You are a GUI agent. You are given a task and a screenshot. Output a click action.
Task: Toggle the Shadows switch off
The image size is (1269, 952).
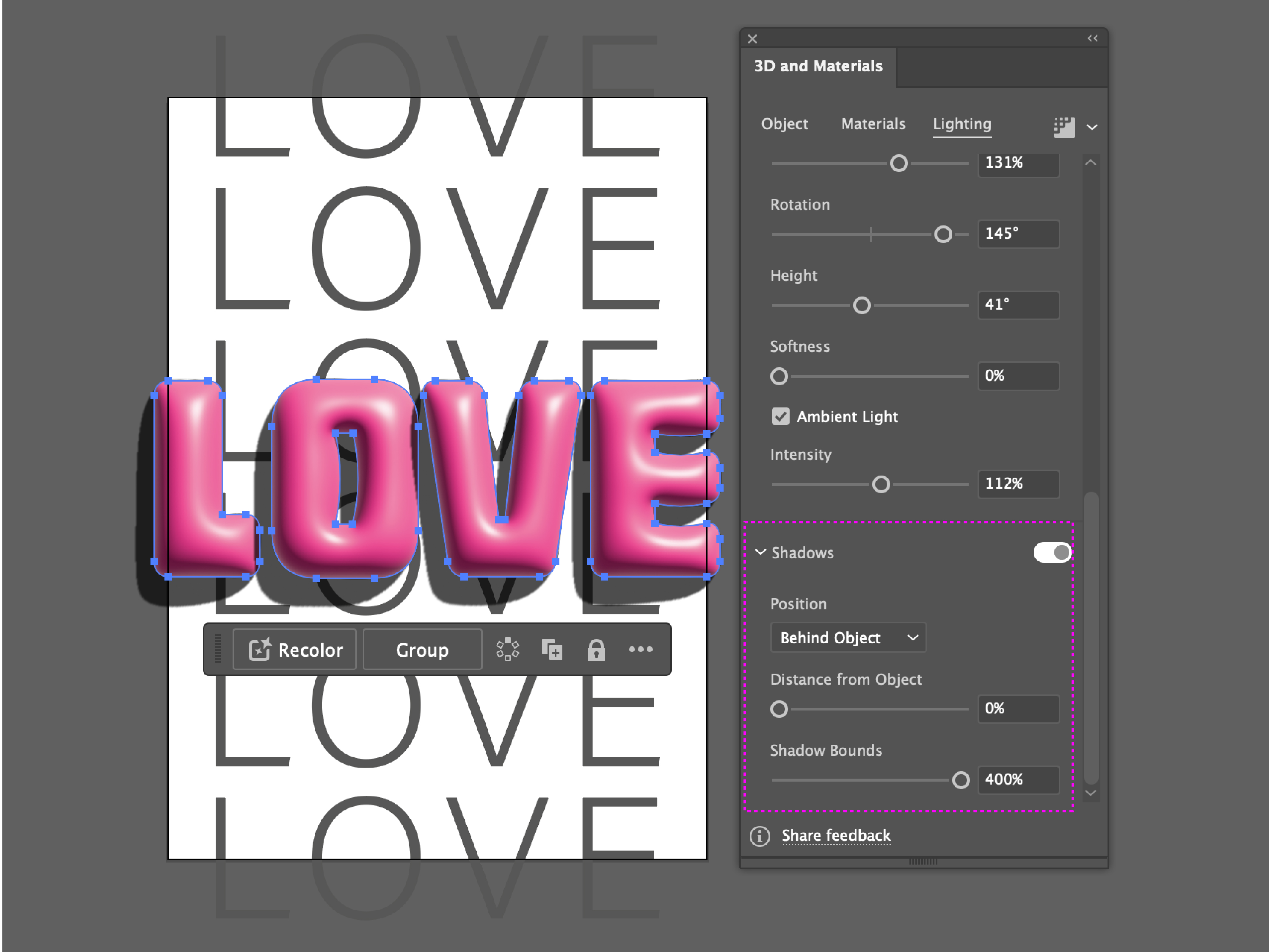1052,552
